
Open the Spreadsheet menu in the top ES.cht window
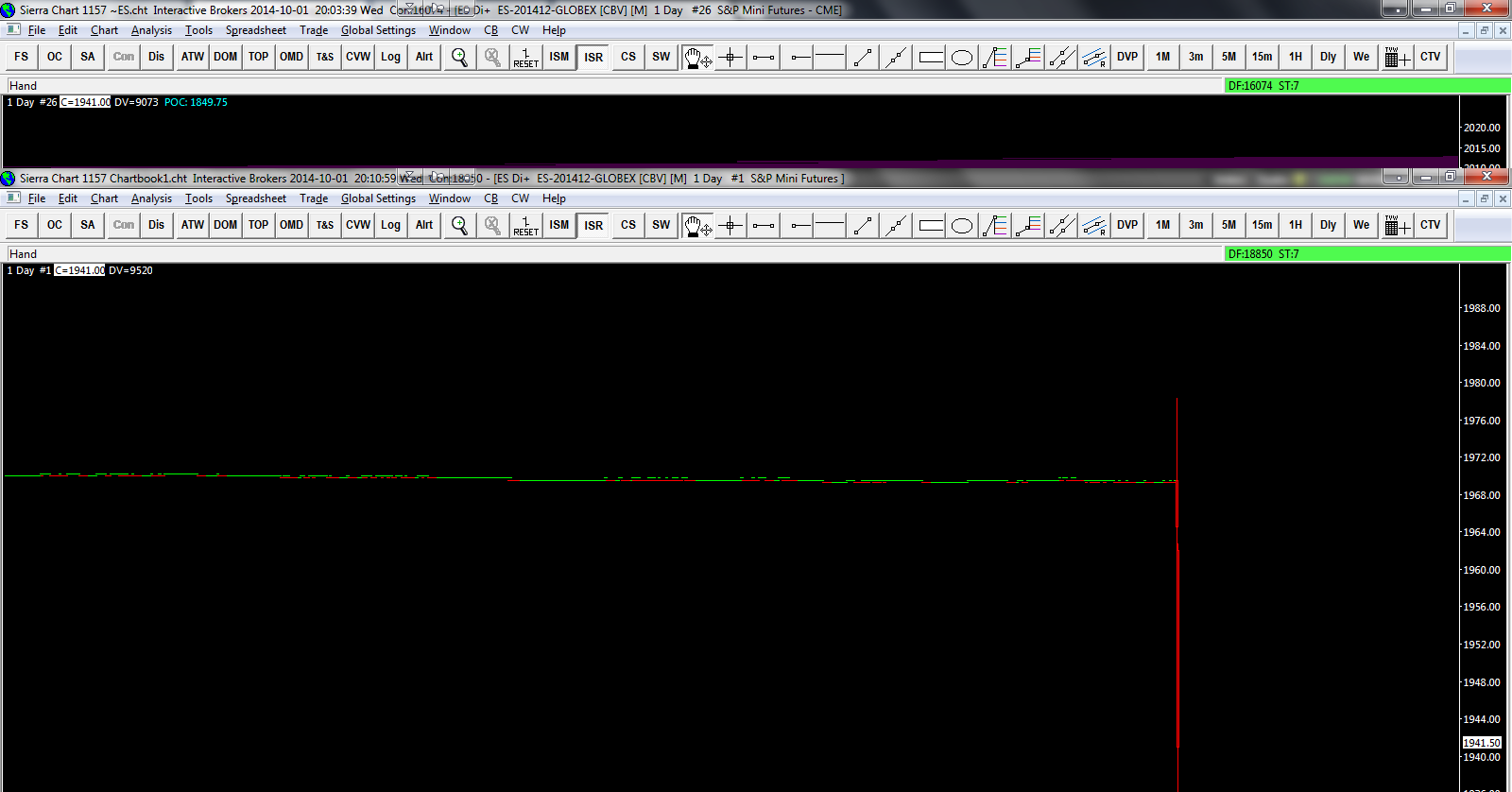(256, 30)
